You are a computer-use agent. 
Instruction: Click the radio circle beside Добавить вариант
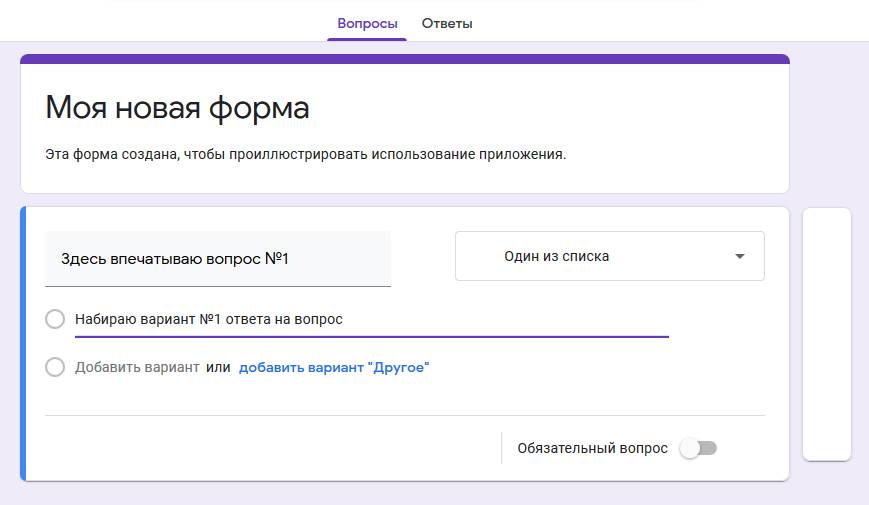pos(55,367)
